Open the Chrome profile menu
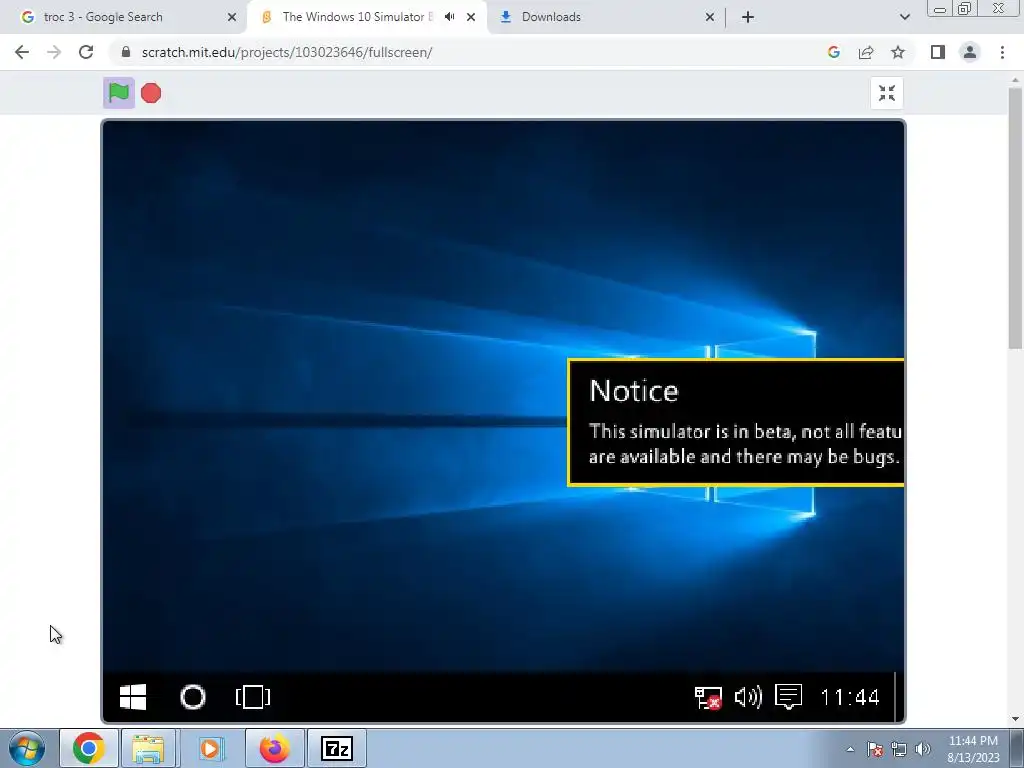 (970, 52)
